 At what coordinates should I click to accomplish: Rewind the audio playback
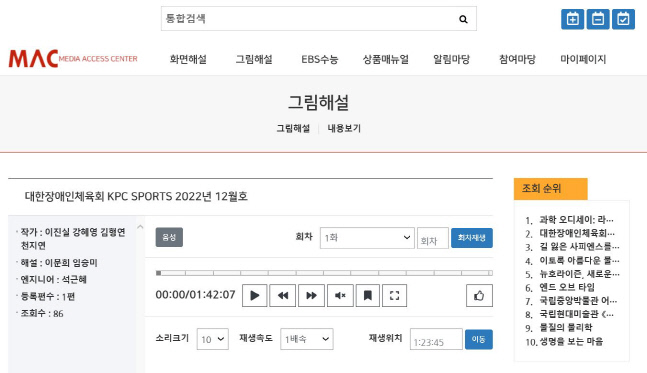click(283, 295)
